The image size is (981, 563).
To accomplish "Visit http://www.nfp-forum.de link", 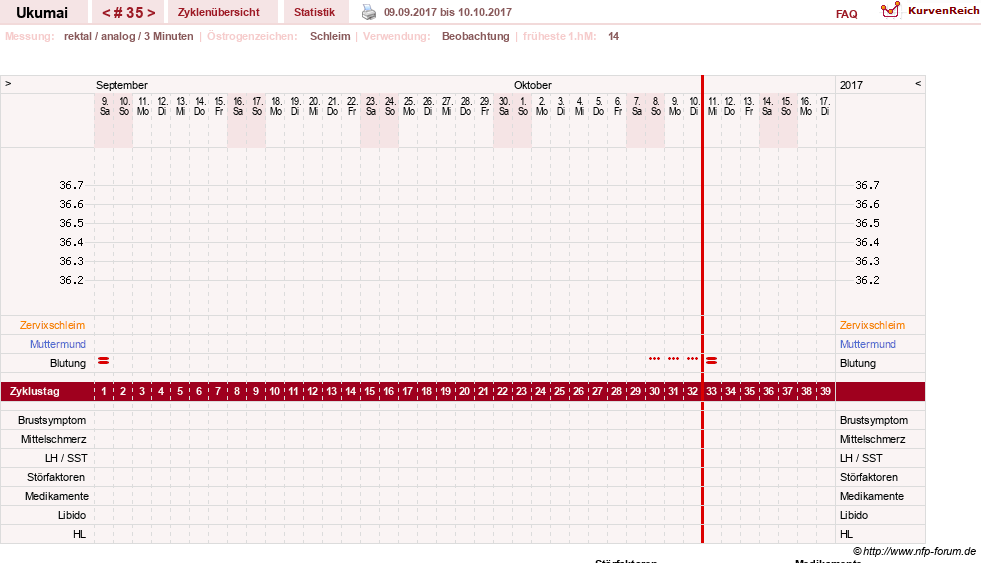I will [919, 551].
